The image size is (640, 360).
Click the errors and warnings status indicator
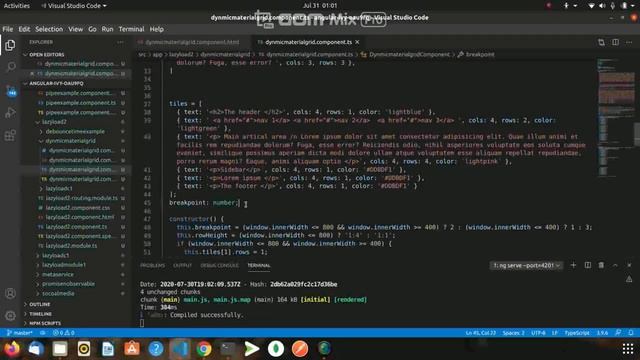(64, 333)
